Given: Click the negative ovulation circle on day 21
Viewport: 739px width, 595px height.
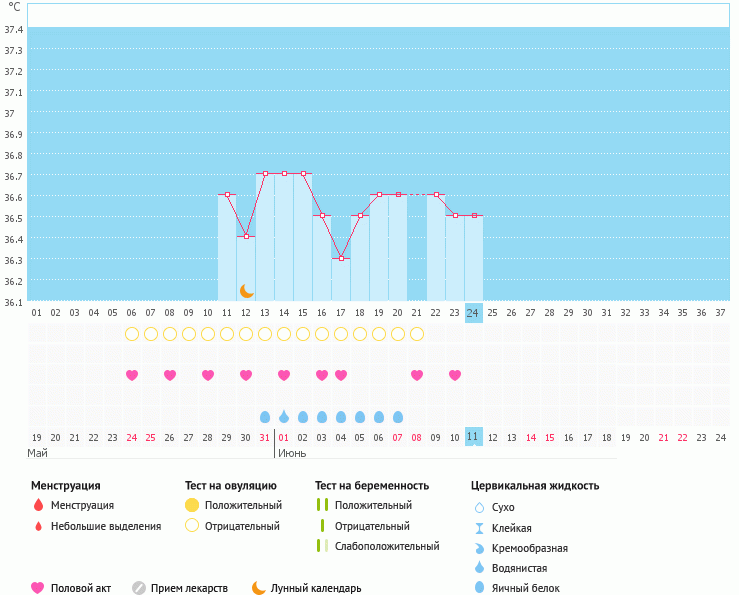Looking at the screenshot, I should tap(417, 333).
